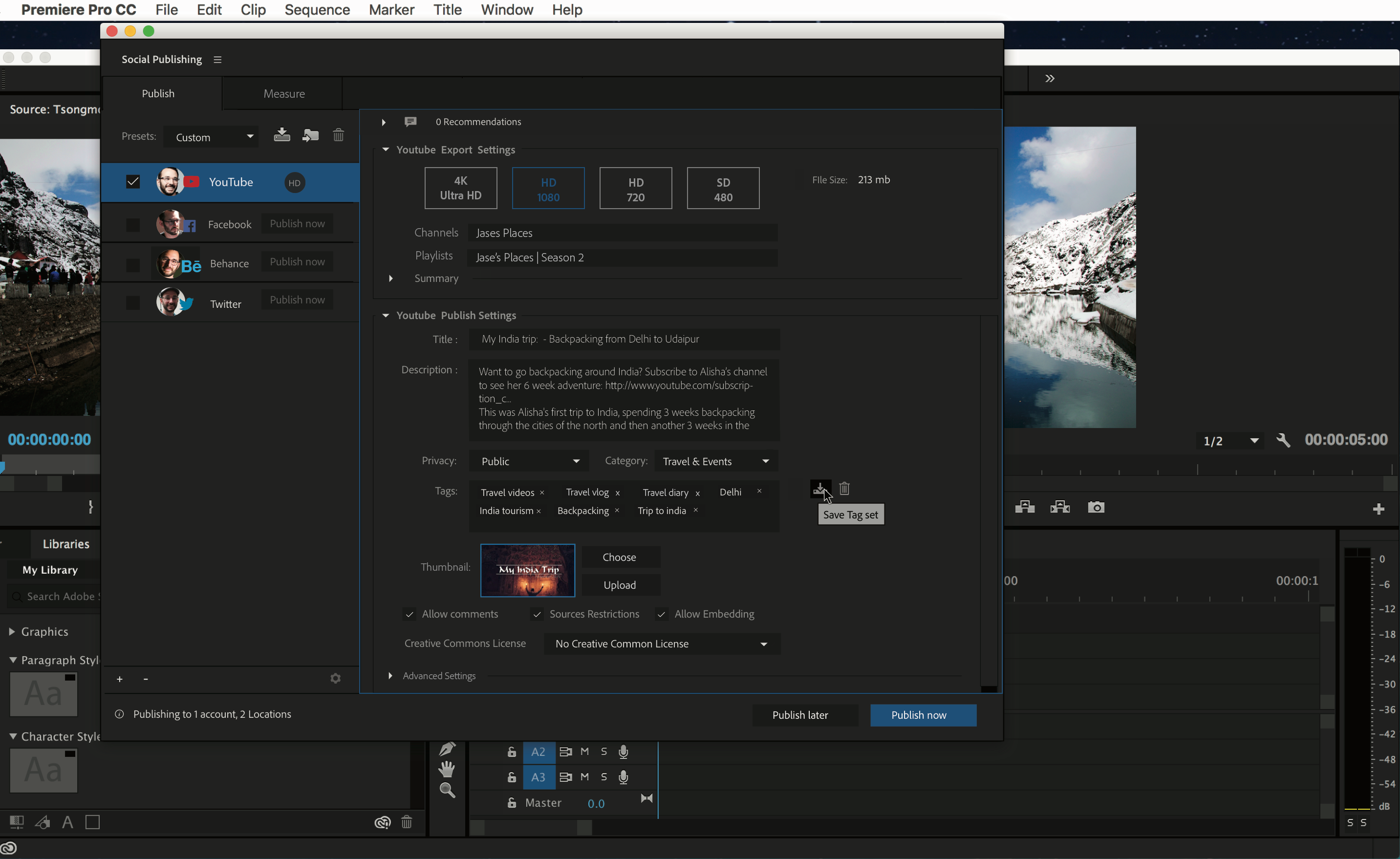1400x859 pixels.
Task: Open the Presets Custom dropdown
Action: [211, 137]
